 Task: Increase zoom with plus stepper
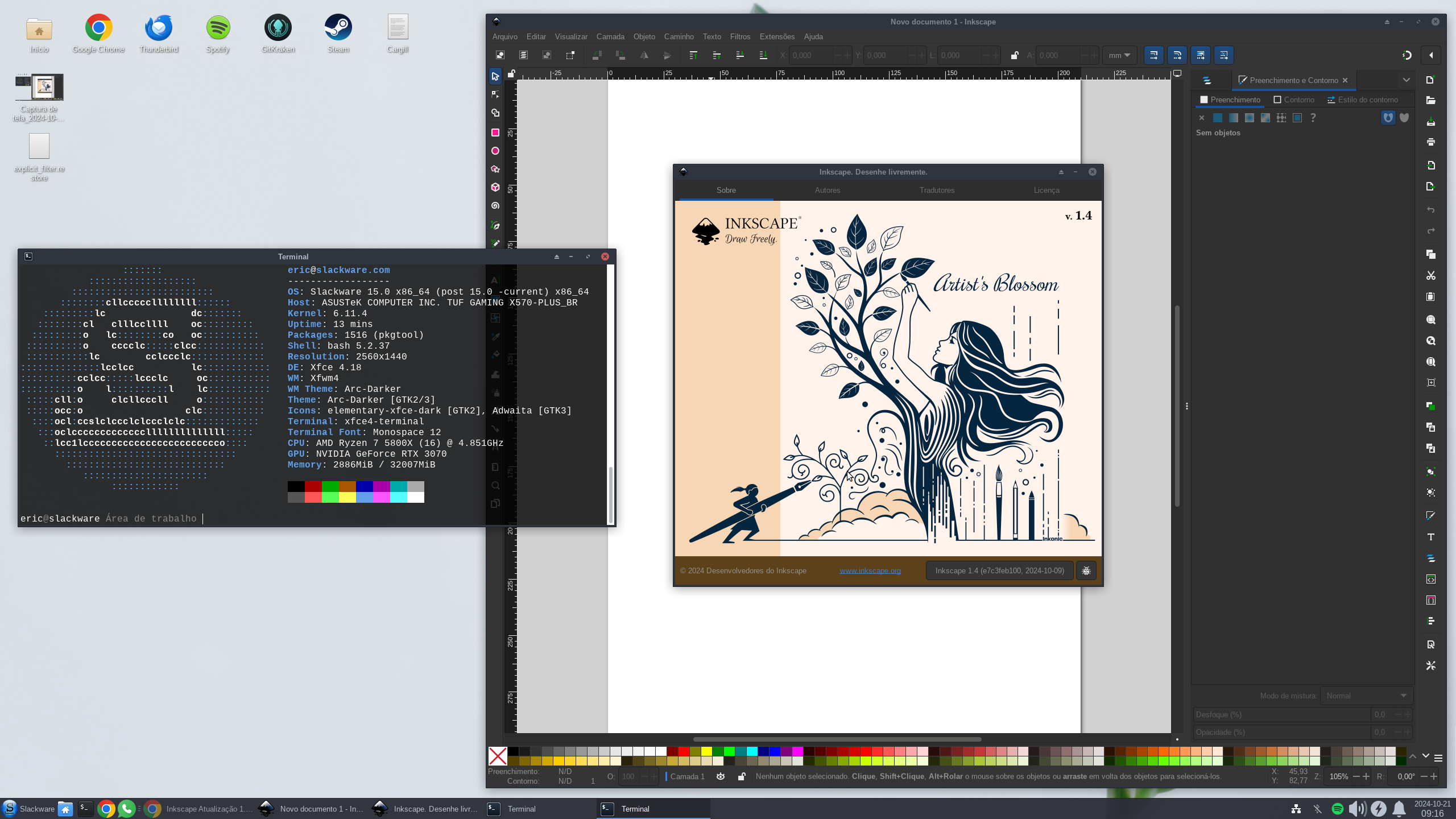point(1366,776)
